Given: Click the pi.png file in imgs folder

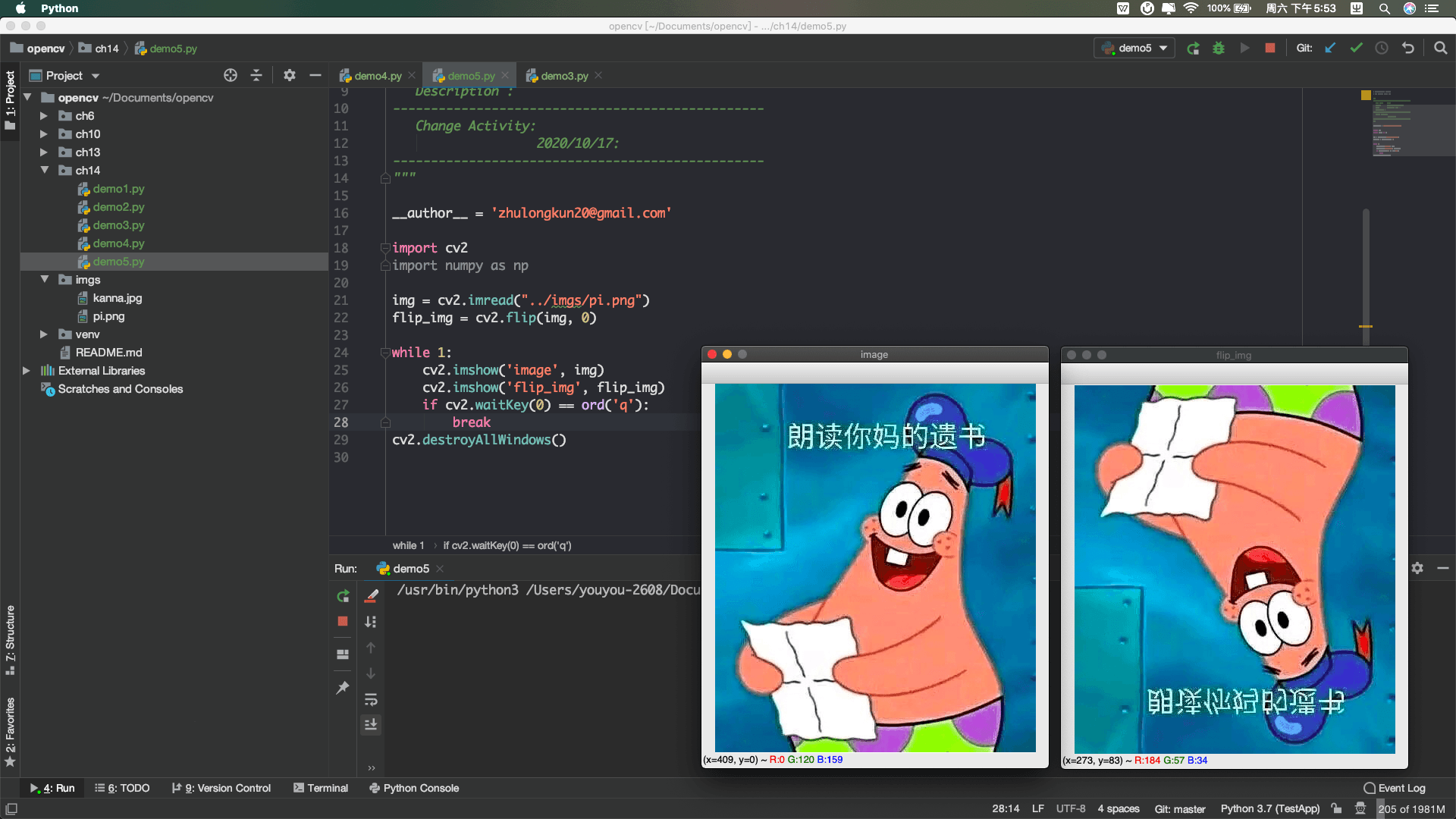Looking at the screenshot, I should point(109,316).
